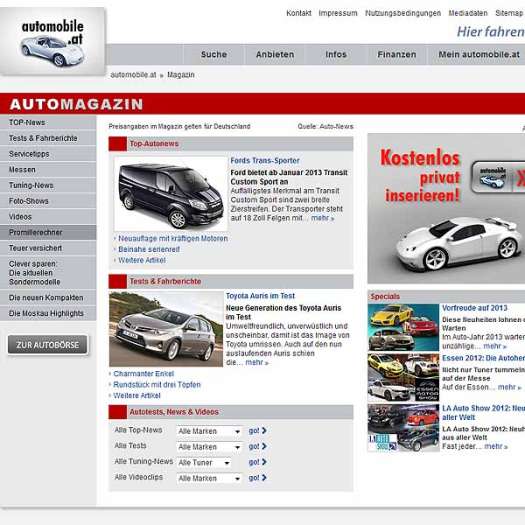This screenshot has width=525, height=525.
Task: Open the Charmanter Enkel link
Action: [x=144, y=374]
